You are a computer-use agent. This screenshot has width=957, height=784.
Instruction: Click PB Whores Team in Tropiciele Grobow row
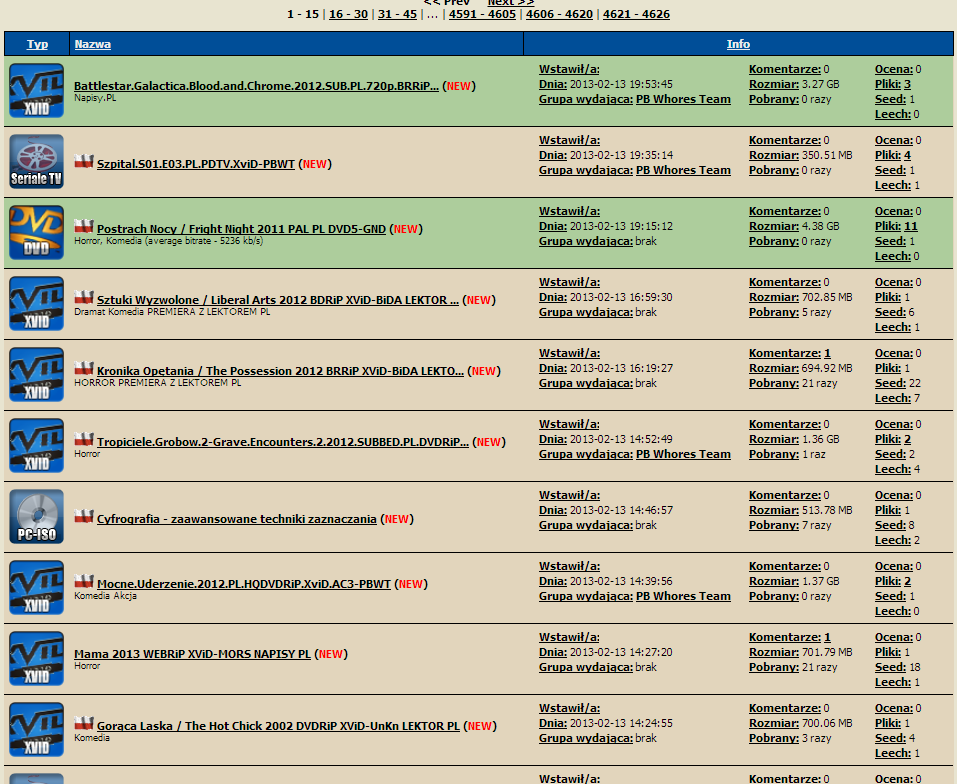coord(683,454)
